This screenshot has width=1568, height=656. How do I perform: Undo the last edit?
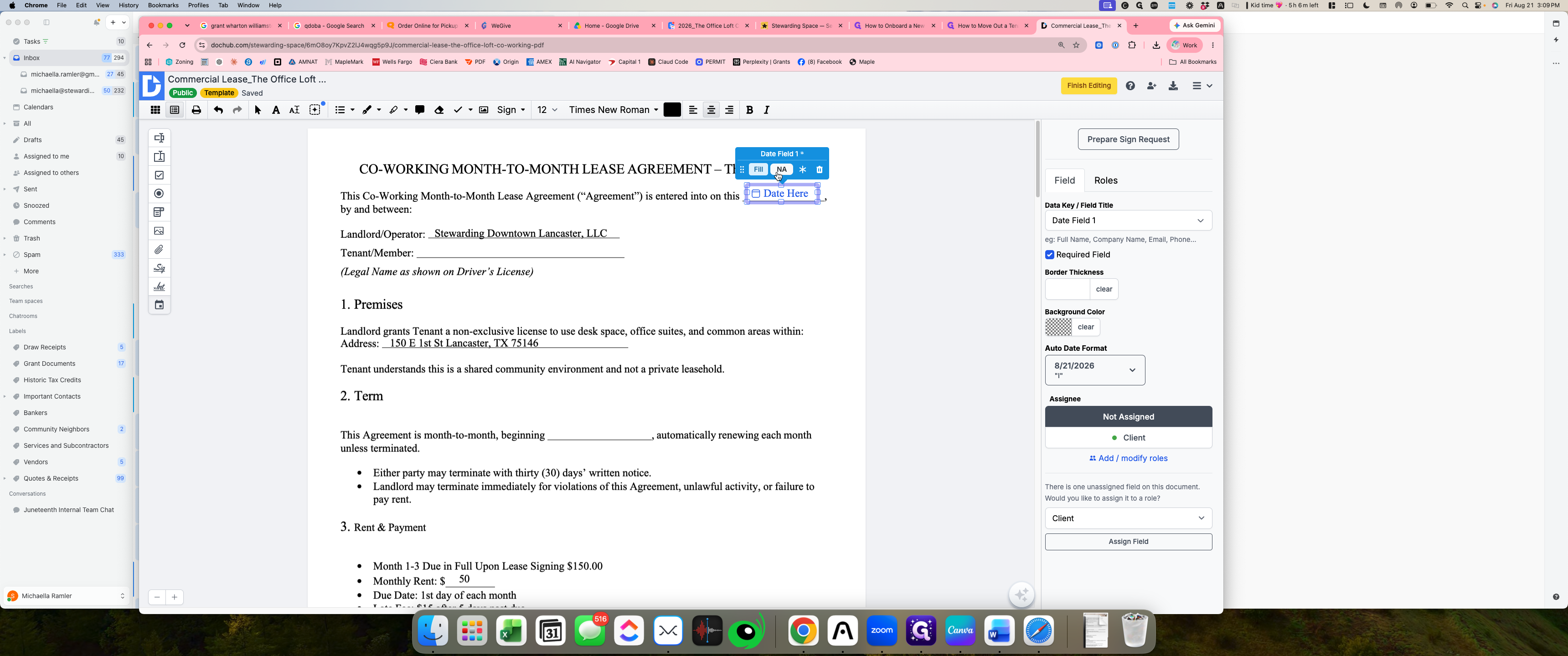coord(218,110)
